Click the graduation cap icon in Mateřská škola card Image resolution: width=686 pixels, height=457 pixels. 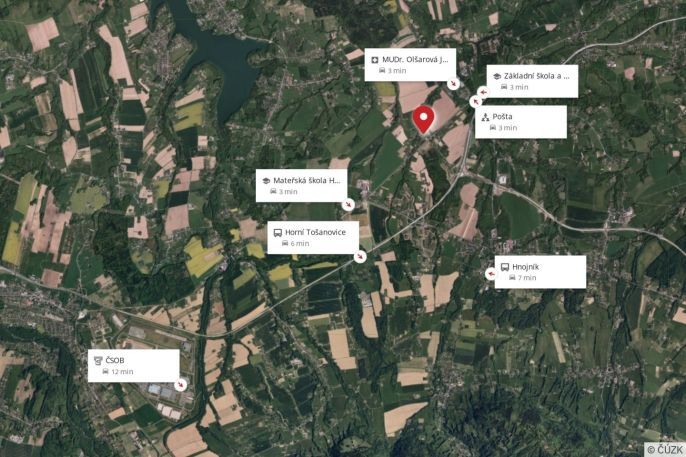(266, 181)
